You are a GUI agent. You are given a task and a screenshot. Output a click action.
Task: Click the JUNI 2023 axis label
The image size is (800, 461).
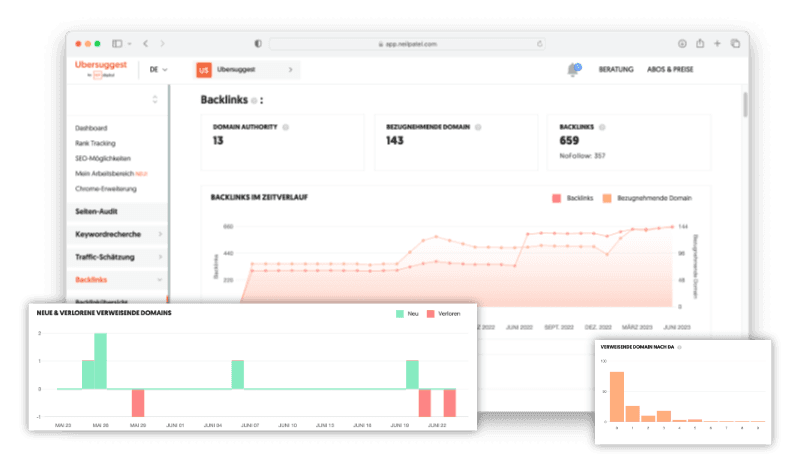coord(677,327)
